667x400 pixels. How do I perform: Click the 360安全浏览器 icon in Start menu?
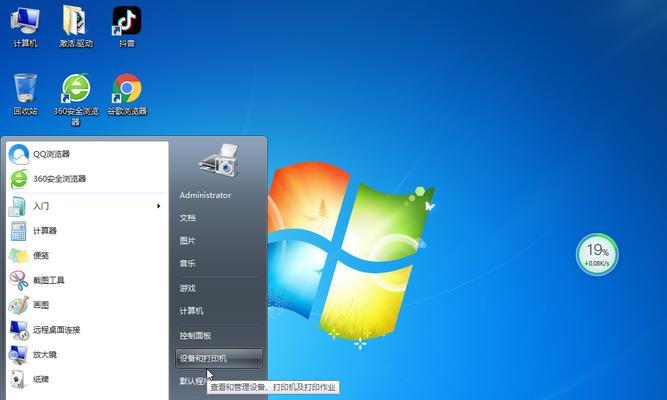click(x=19, y=179)
